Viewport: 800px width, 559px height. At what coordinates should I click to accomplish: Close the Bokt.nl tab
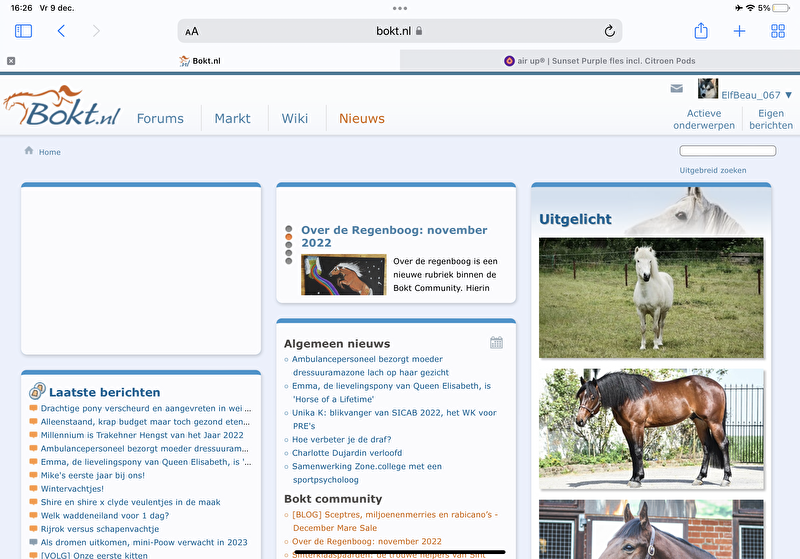11,61
